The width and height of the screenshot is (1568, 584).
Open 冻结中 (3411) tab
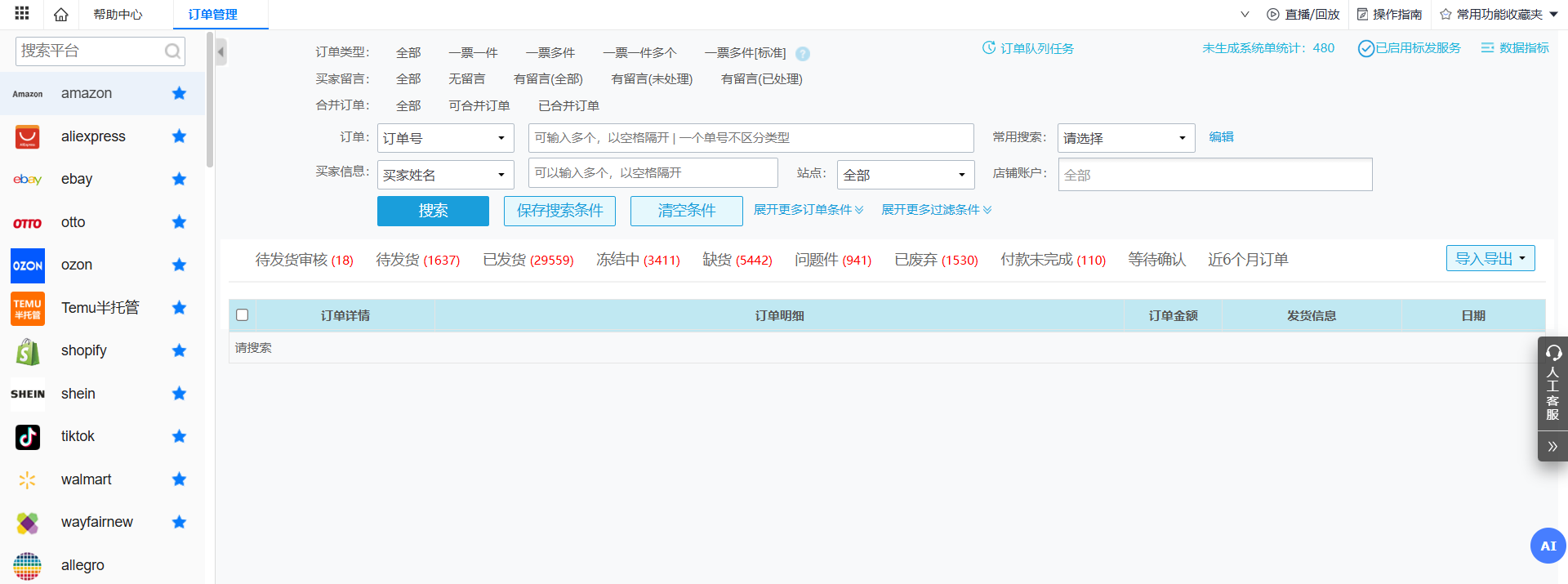point(638,260)
